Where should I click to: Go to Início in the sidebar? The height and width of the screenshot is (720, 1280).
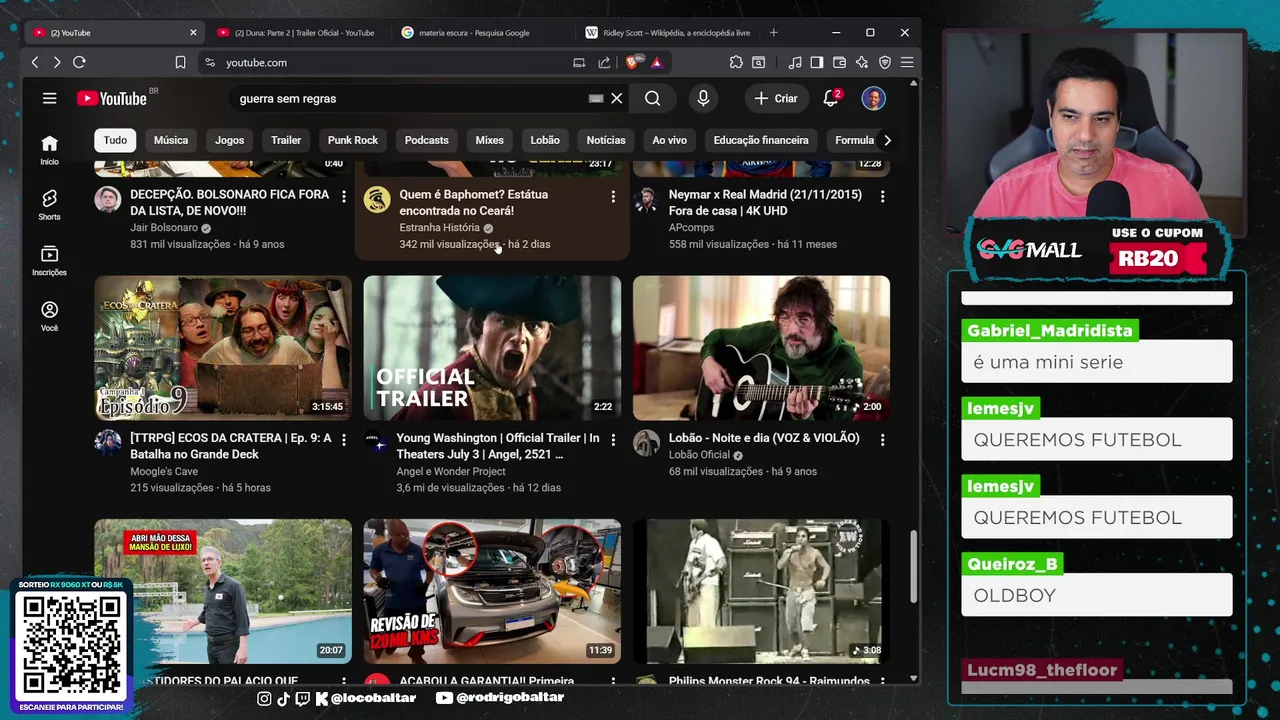point(49,149)
